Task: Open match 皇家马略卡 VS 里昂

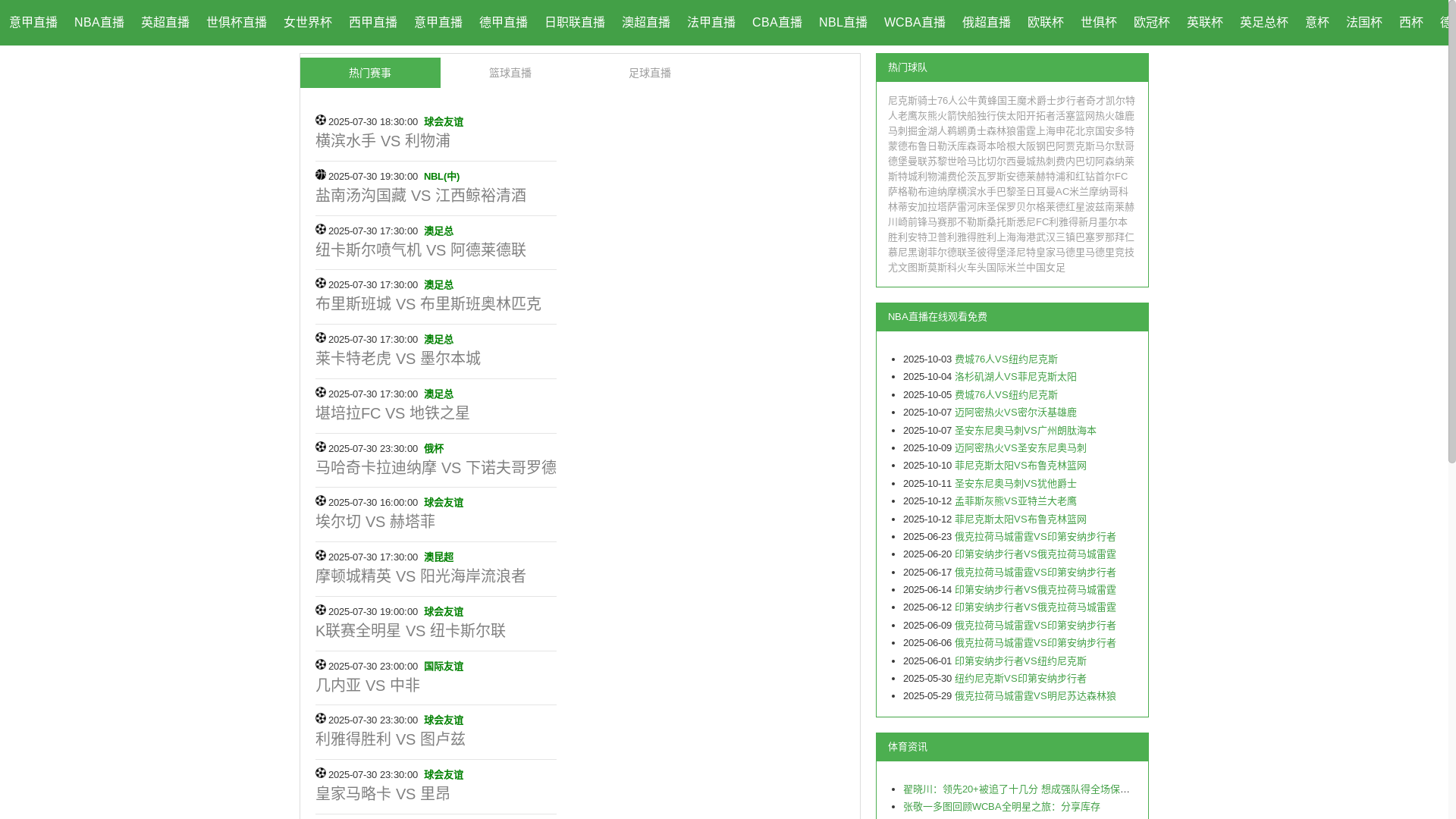Action: pos(383,794)
